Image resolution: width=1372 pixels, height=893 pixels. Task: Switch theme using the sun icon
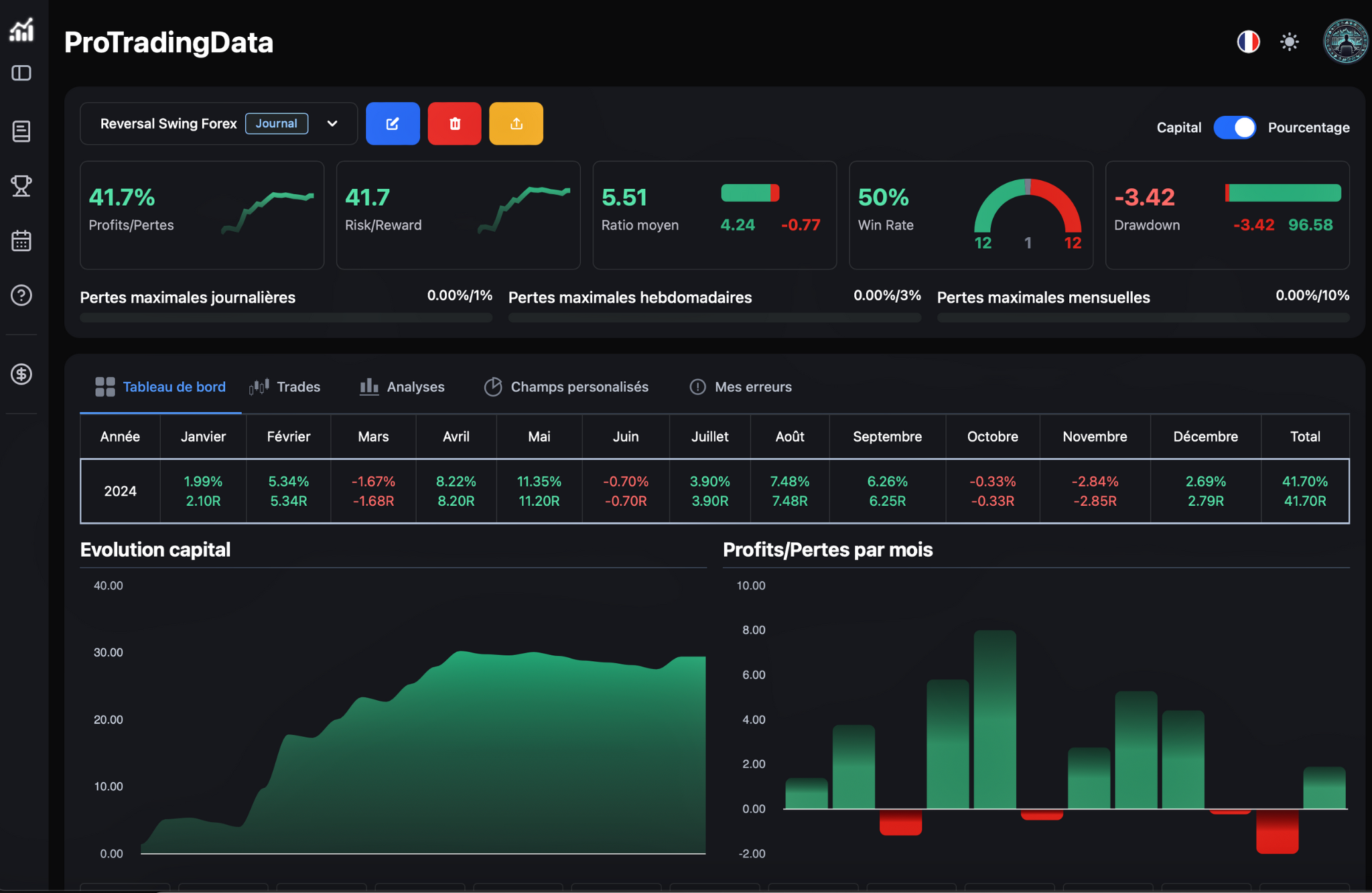coord(1289,42)
